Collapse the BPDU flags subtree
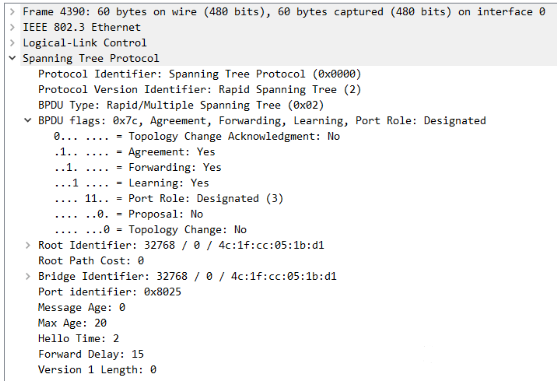Image resolution: width=560 pixels, height=389 pixels. pos(28,120)
